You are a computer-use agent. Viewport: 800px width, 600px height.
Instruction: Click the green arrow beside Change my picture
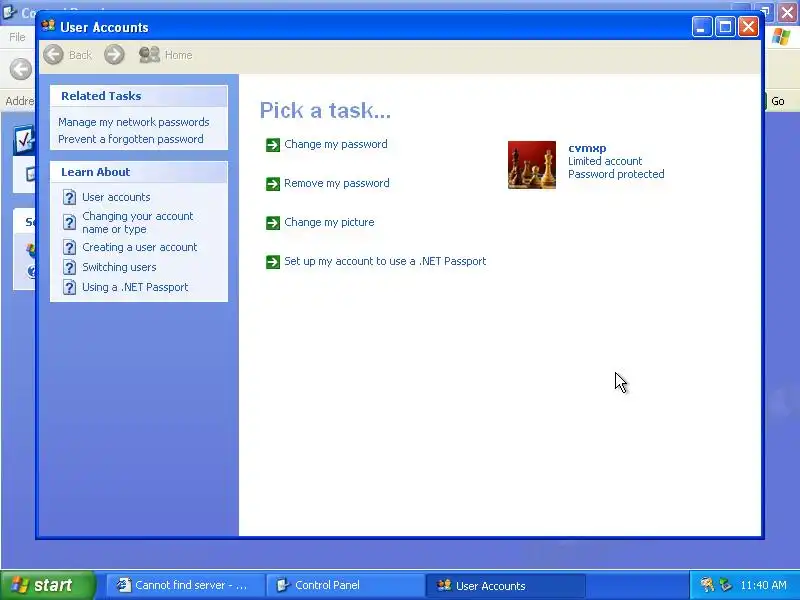pyautogui.click(x=273, y=223)
